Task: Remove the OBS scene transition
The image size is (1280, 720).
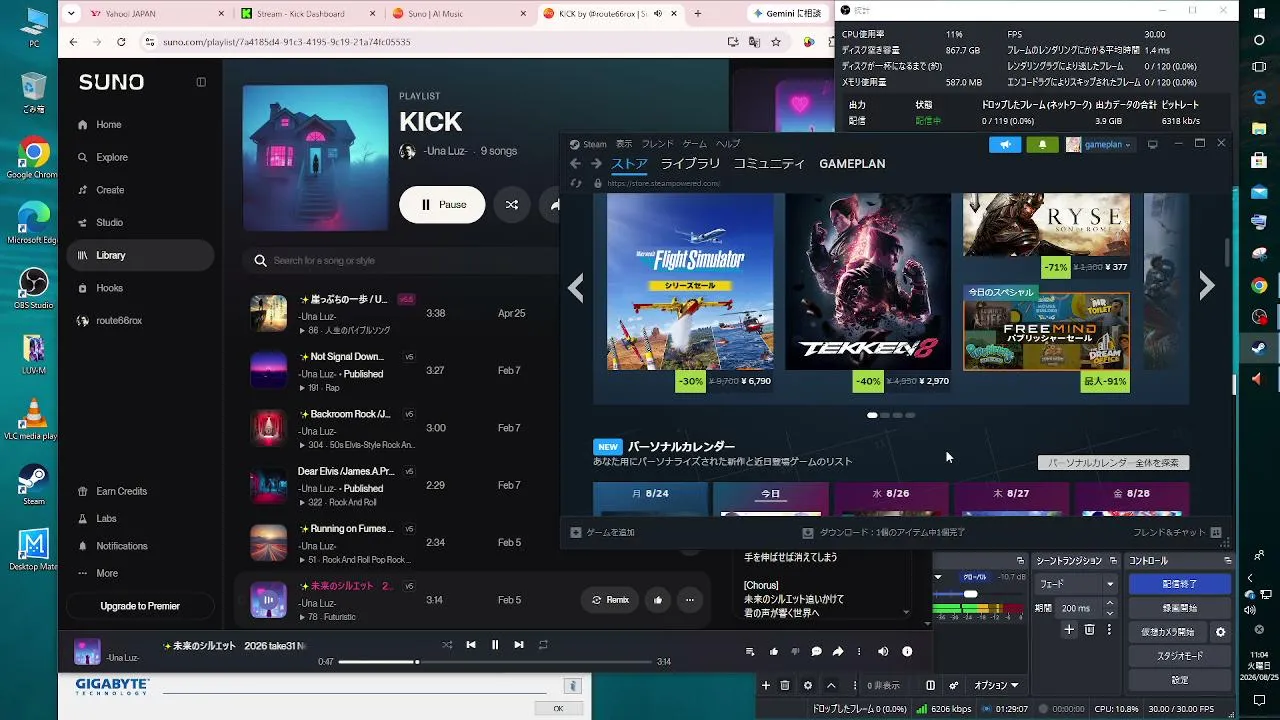Action: point(1090,630)
